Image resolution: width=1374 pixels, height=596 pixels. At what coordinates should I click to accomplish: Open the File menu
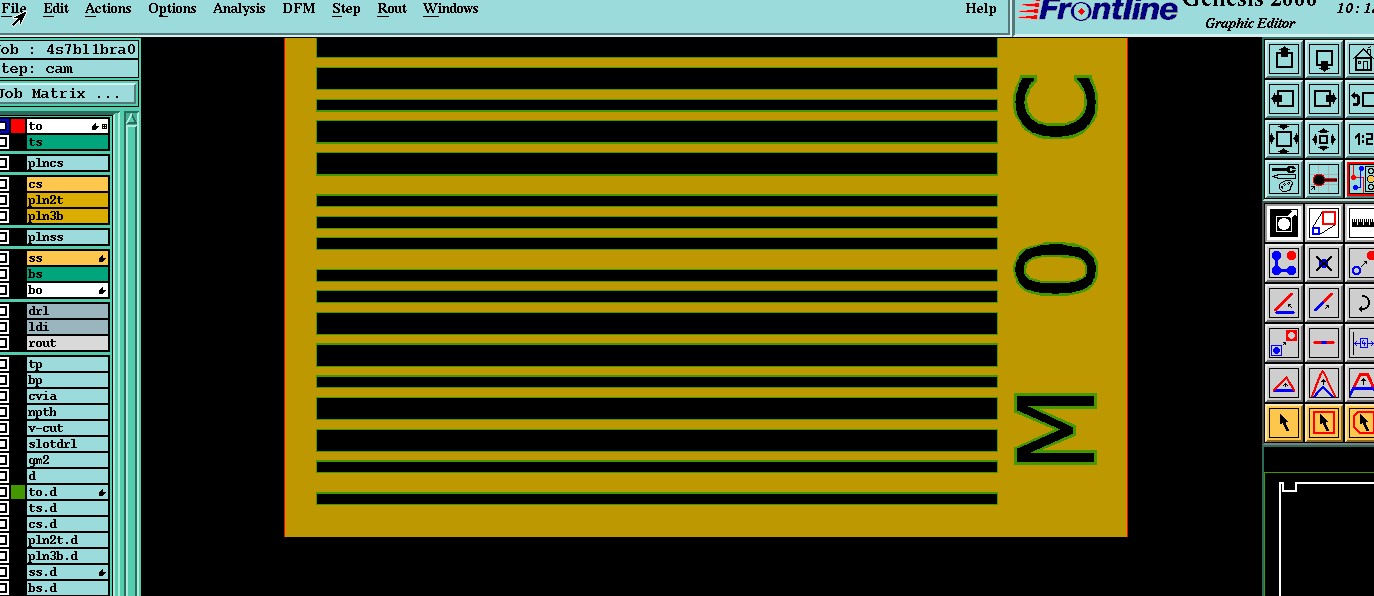[14, 8]
